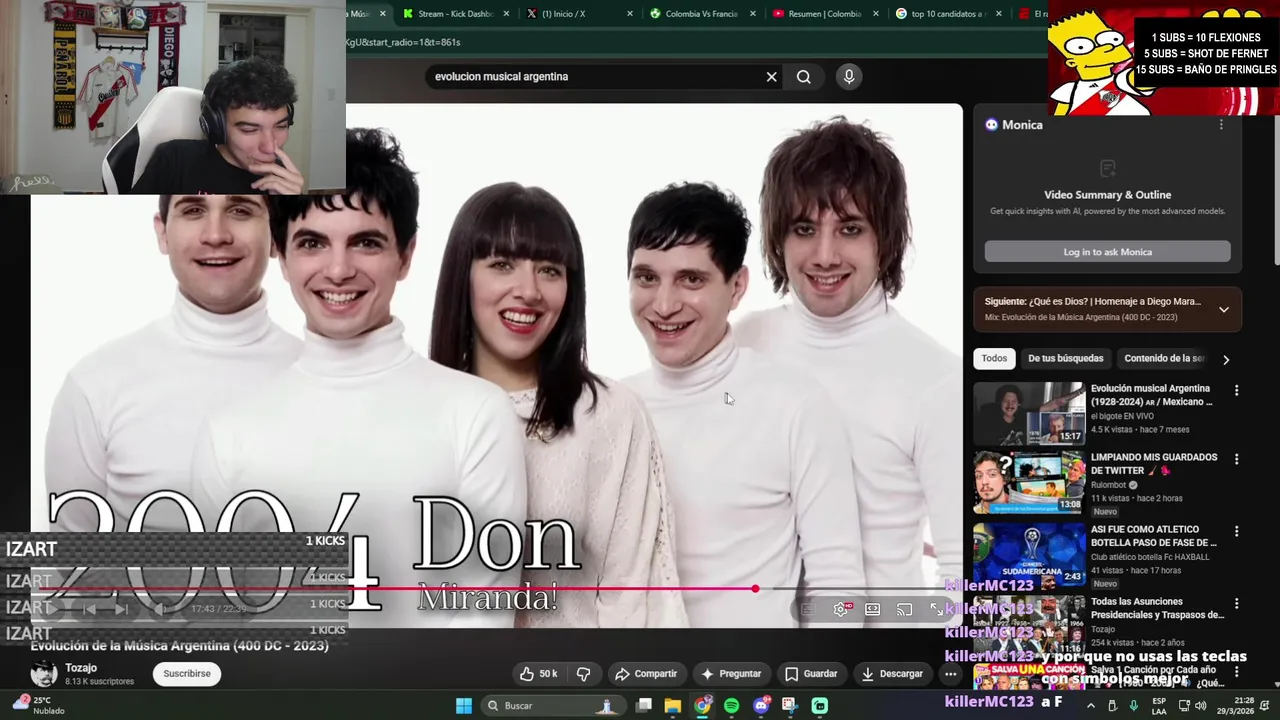The width and height of the screenshot is (1280, 720).
Task: Open menu for ATLETICO BOTELLA video
Action: coord(1236,531)
